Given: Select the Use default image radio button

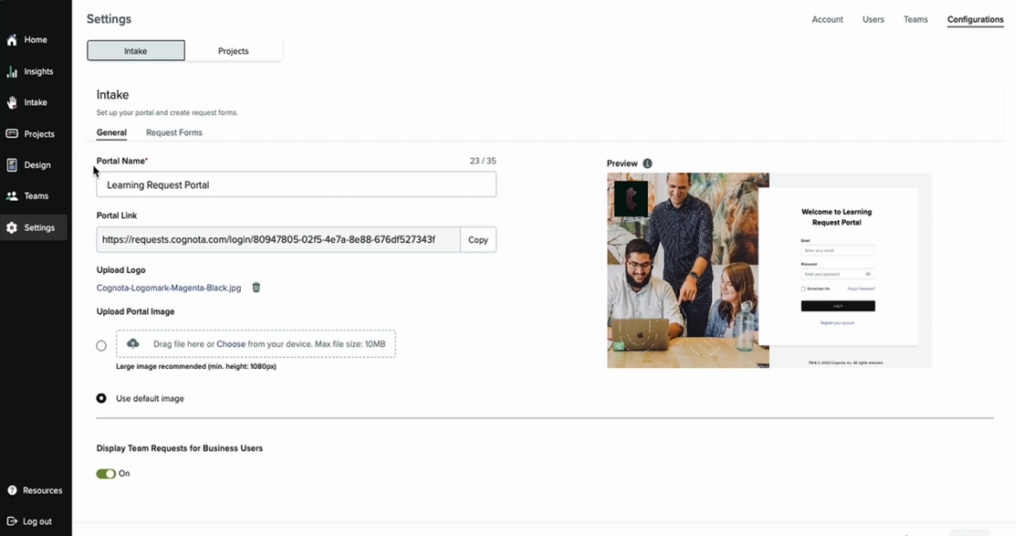Looking at the screenshot, I should click(x=101, y=398).
